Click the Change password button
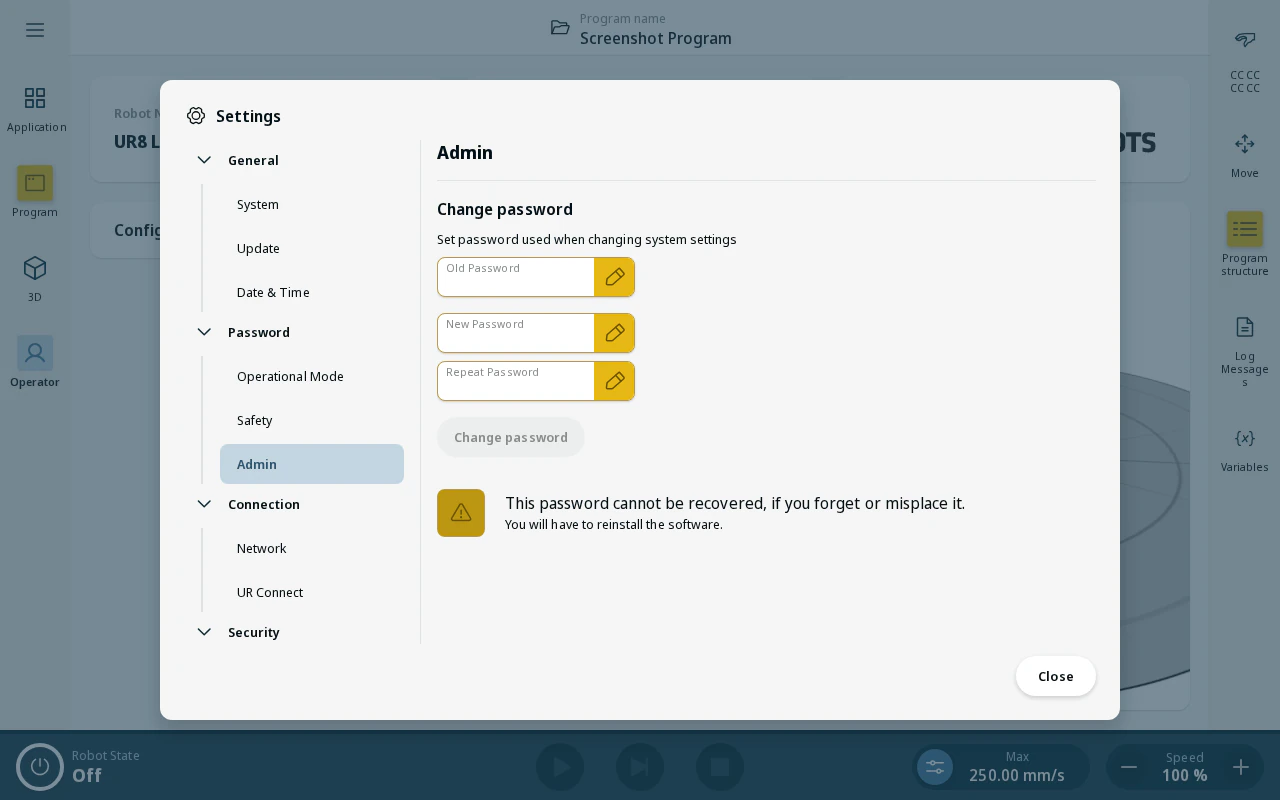1280x800 pixels. 511,437
